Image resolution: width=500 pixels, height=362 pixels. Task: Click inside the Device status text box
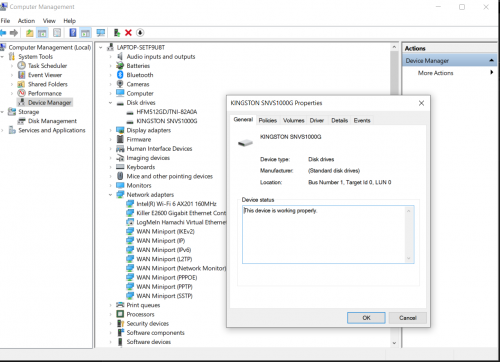coord(328,234)
